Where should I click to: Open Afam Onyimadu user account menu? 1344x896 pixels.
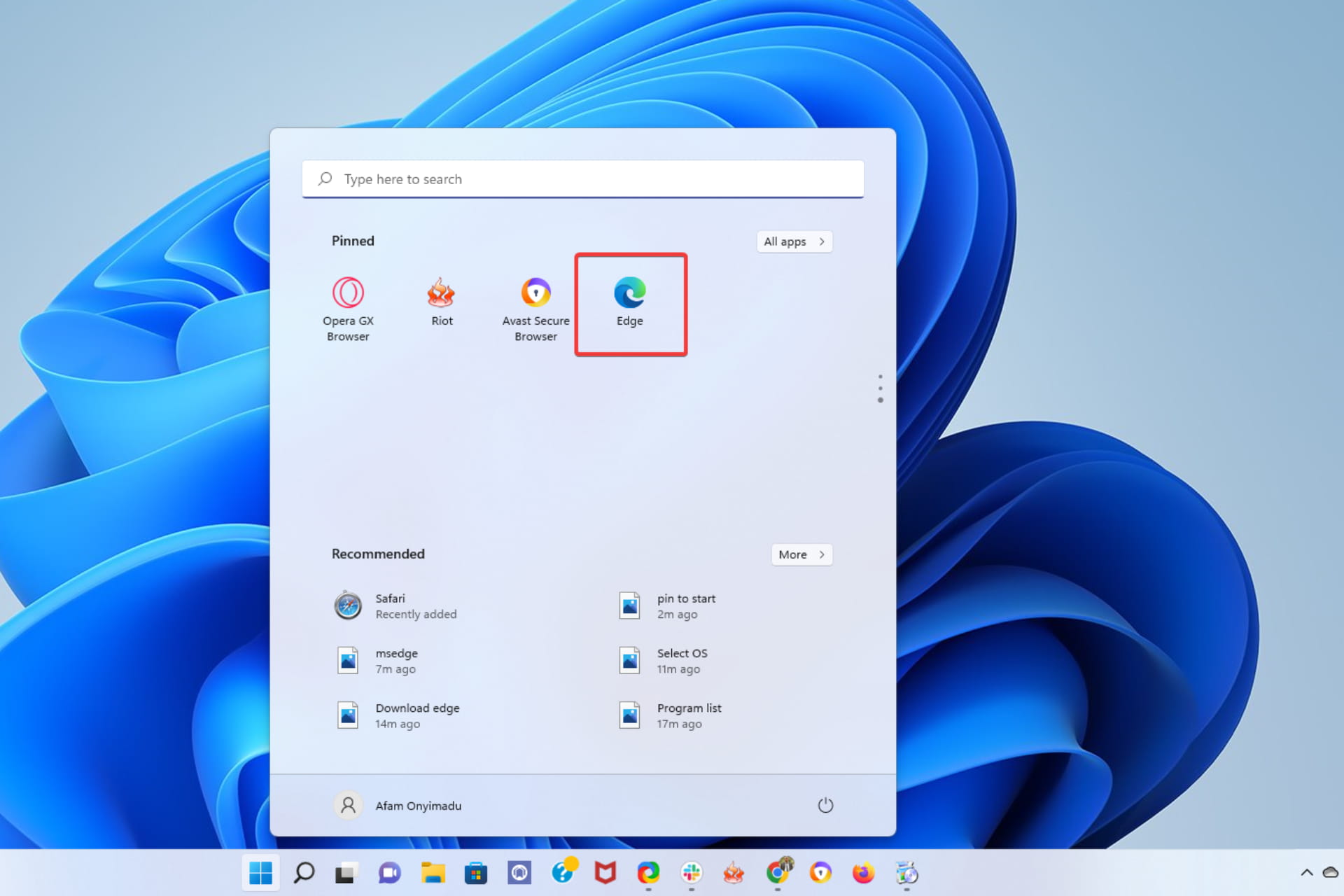pos(398,806)
